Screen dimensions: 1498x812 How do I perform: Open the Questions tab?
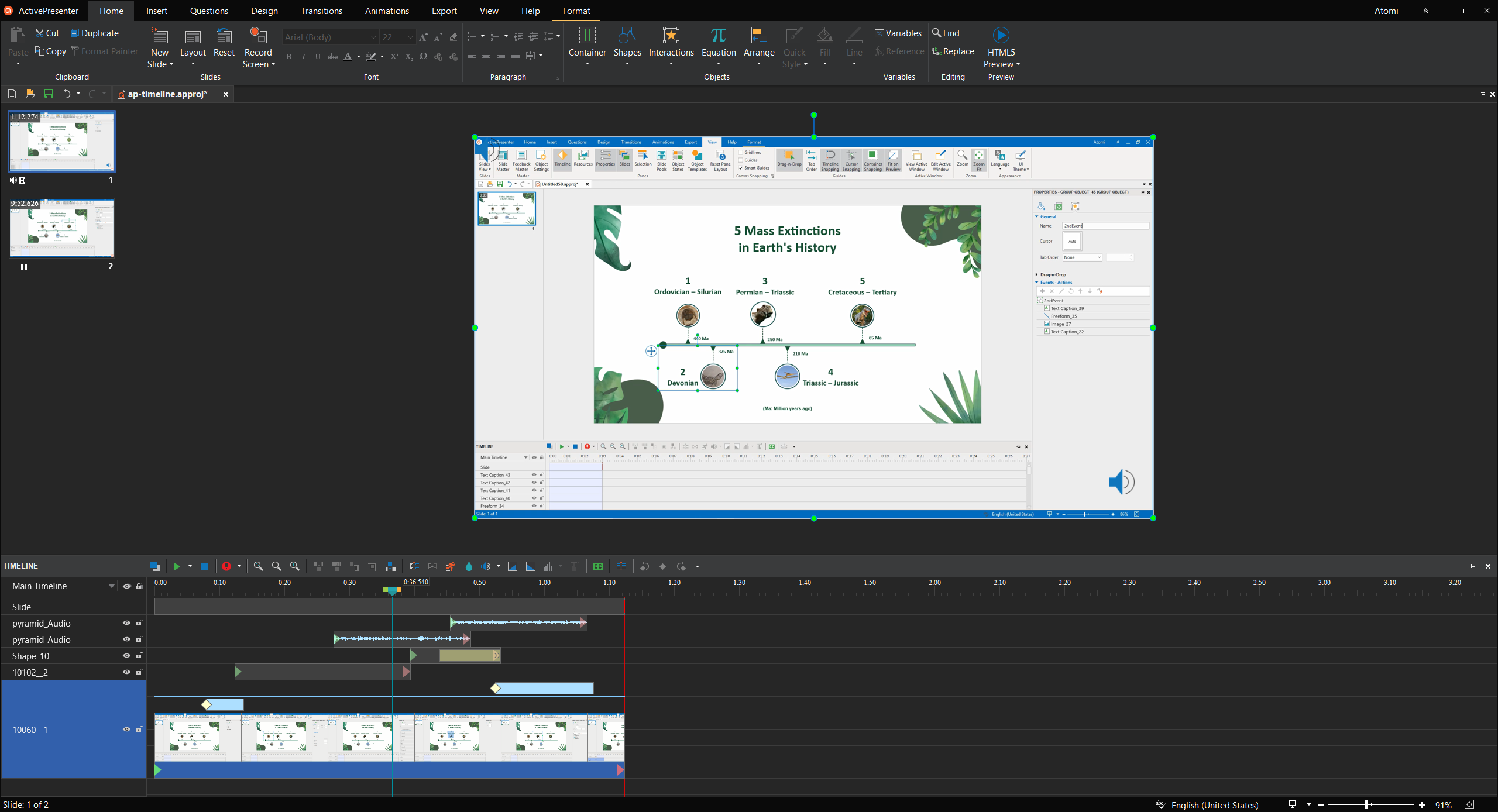[x=209, y=11]
